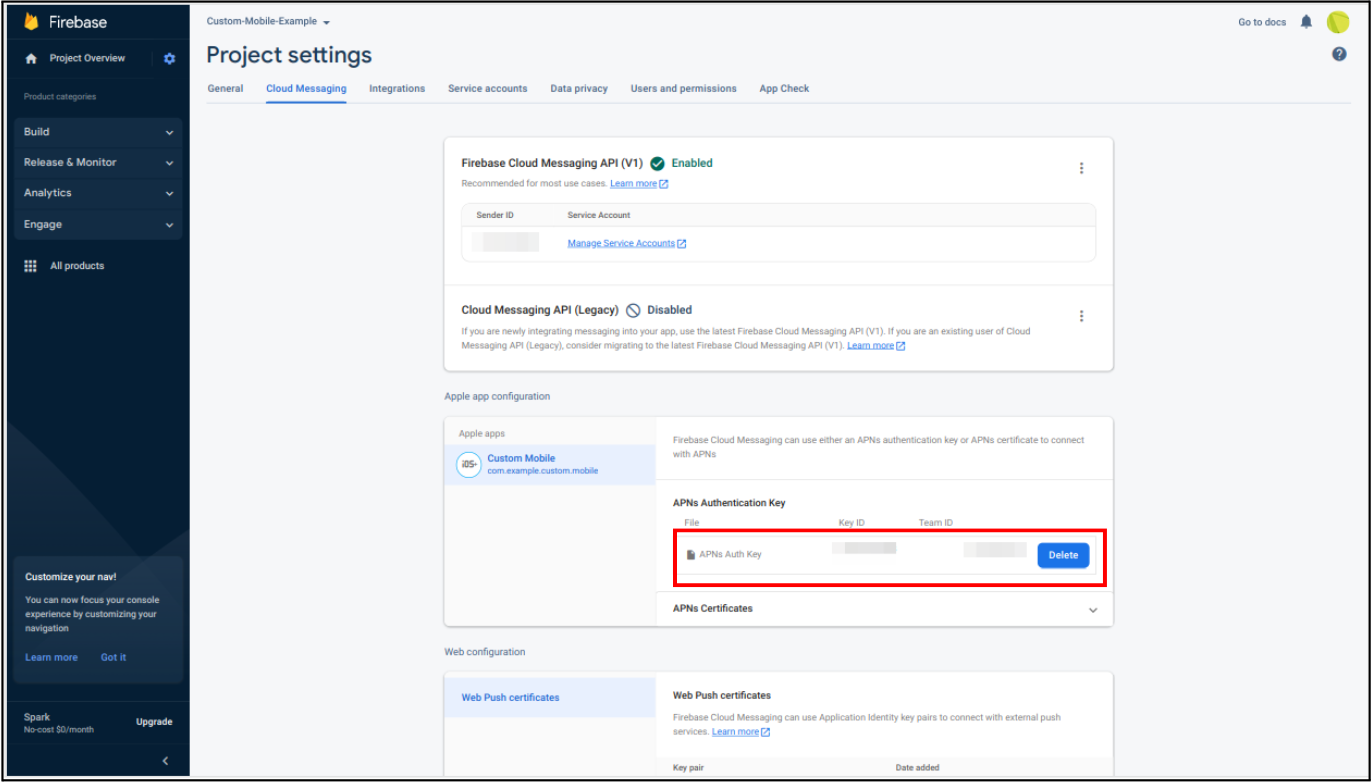Click Learn more under Web Push certificates
Viewport: 1371px width, 783px height.
coord(741,732)
